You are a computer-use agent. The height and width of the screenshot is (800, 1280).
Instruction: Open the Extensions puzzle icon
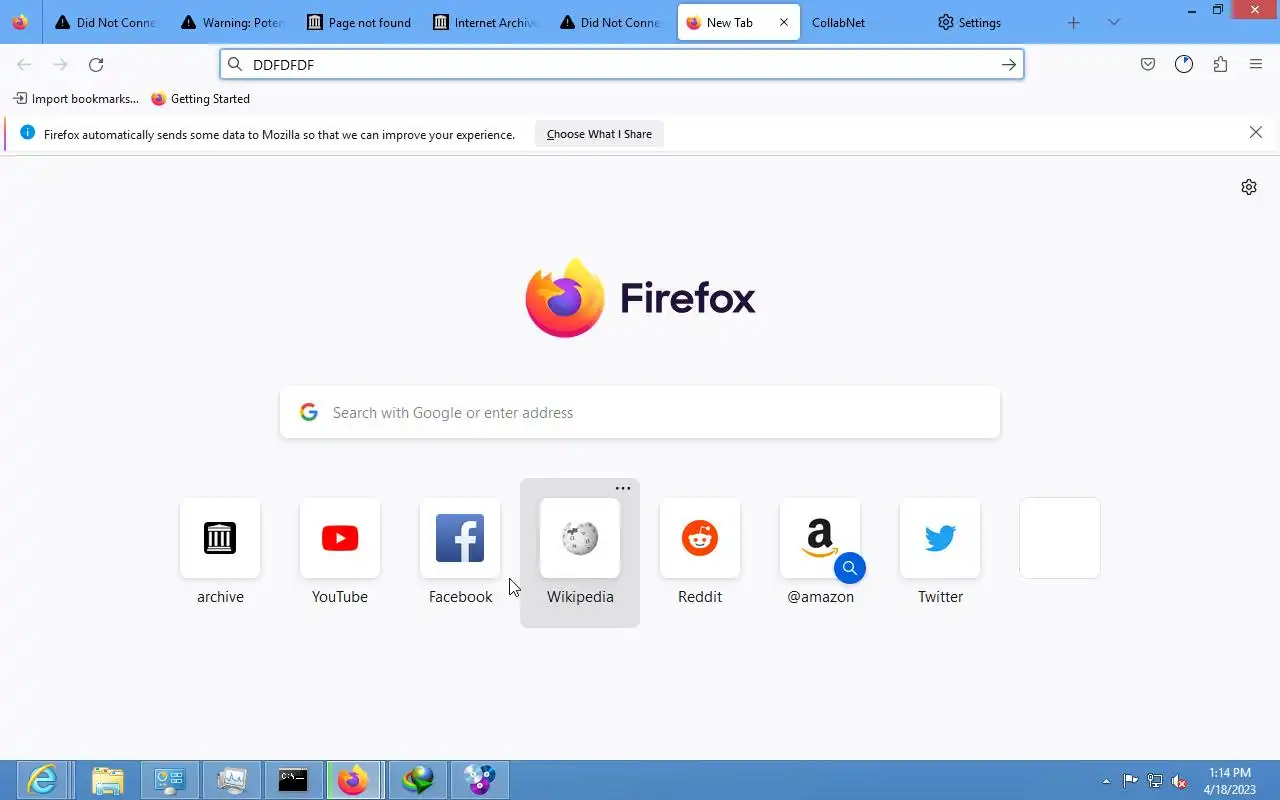1220,64
